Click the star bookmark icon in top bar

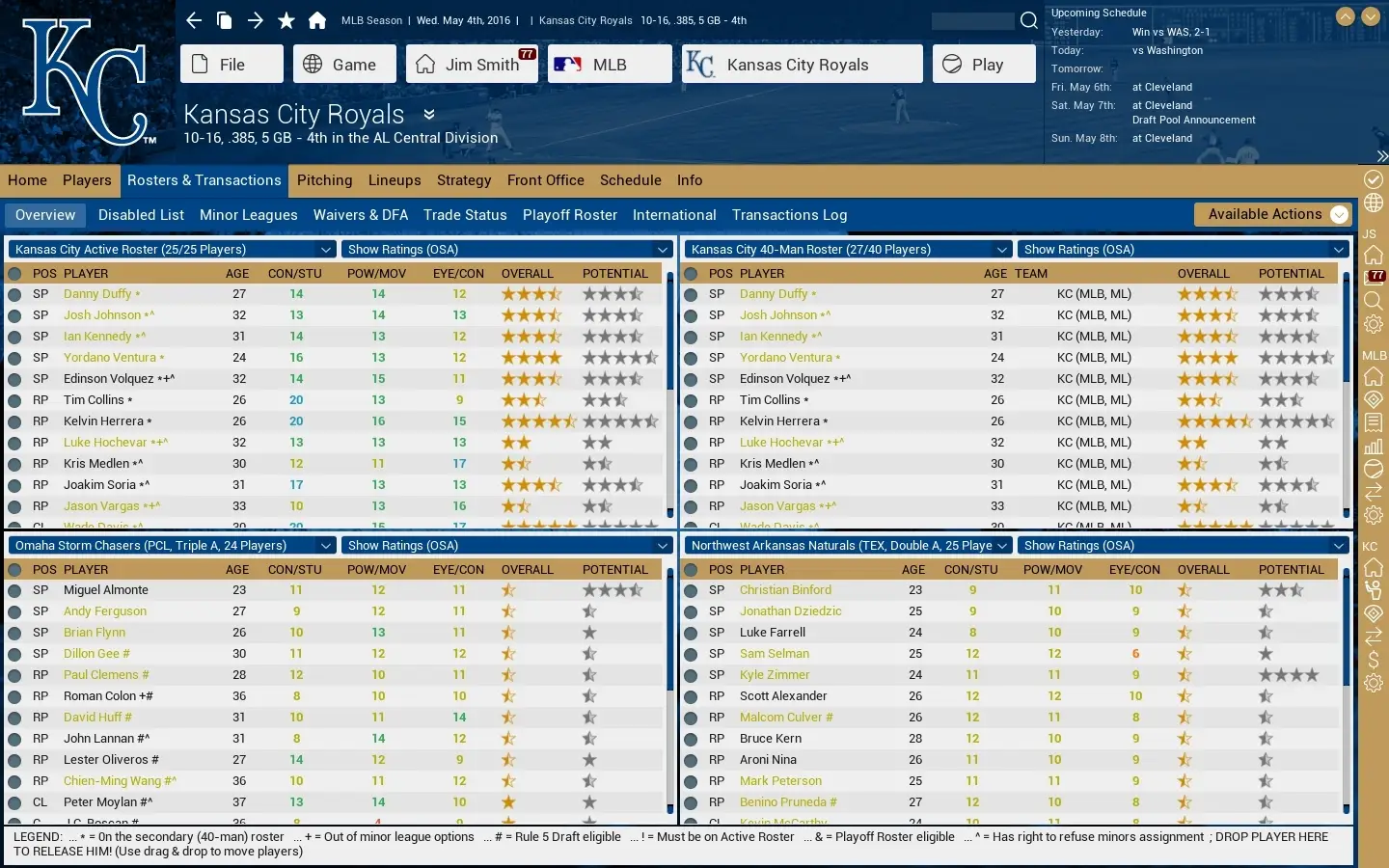pos(286,20)
